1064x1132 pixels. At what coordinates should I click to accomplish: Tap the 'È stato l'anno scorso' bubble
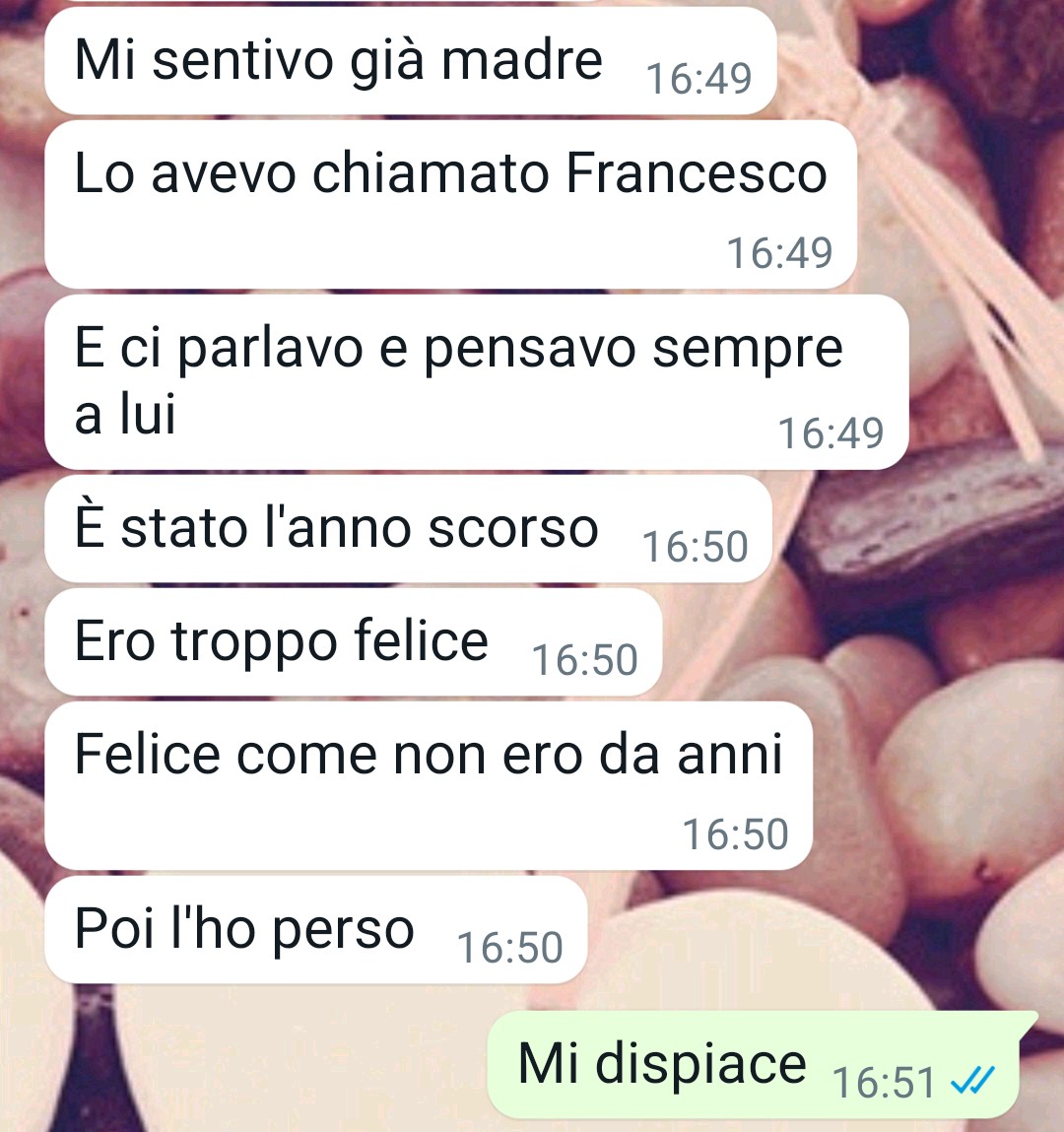click(408, 528)
